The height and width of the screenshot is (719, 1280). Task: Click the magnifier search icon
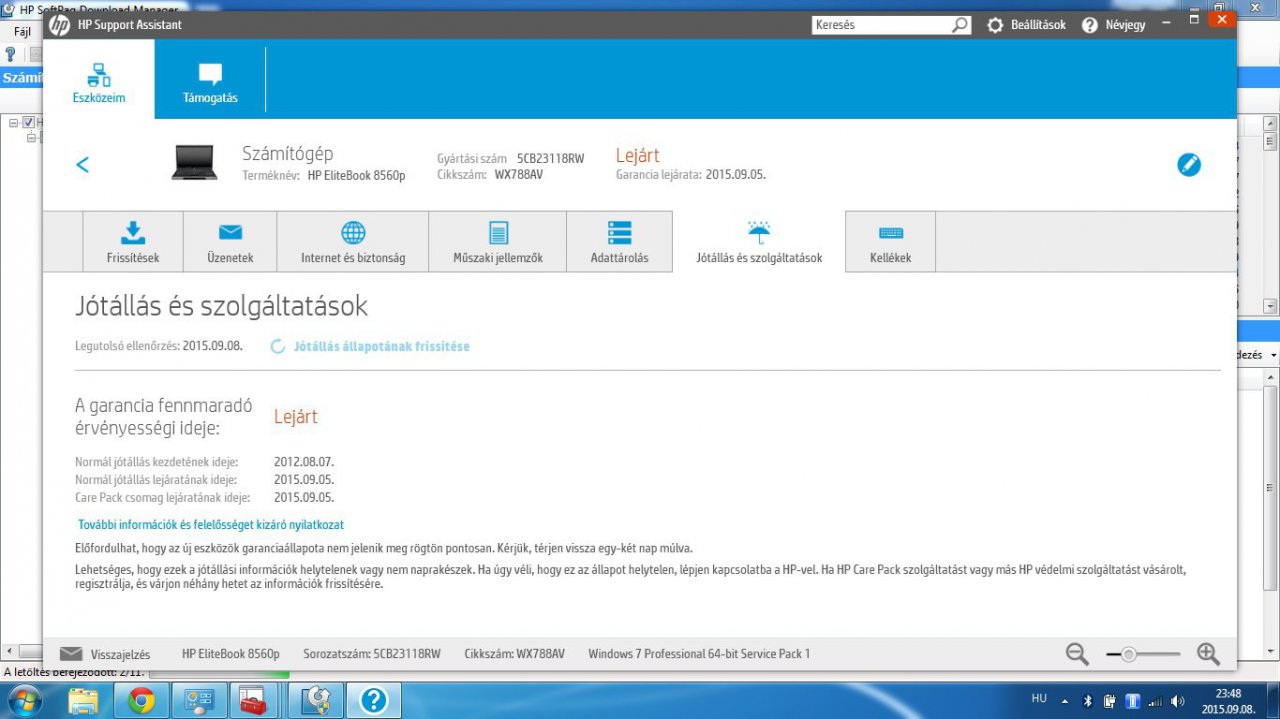tap(960, 25)
